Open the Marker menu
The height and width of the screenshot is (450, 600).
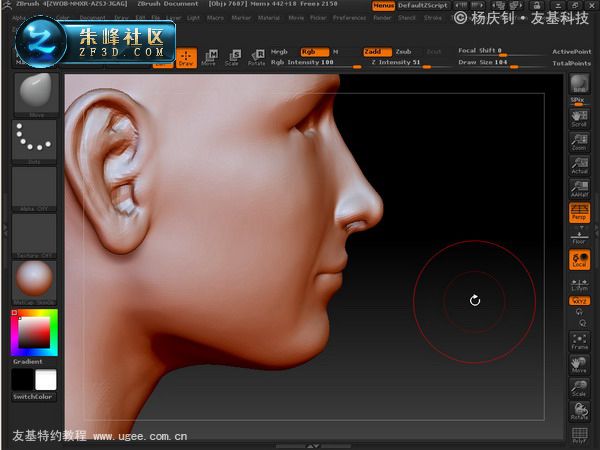click(241, 18)
